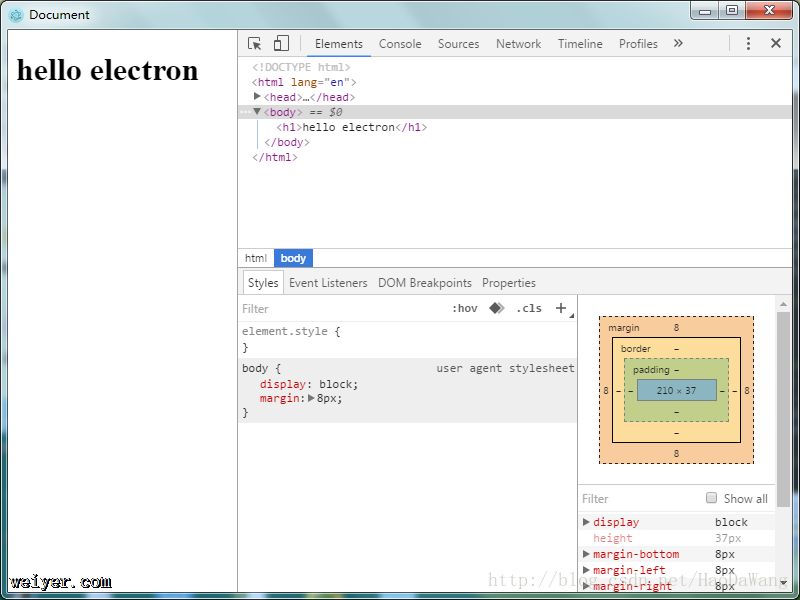Click the bottom margin value 8 in box model

677,454
